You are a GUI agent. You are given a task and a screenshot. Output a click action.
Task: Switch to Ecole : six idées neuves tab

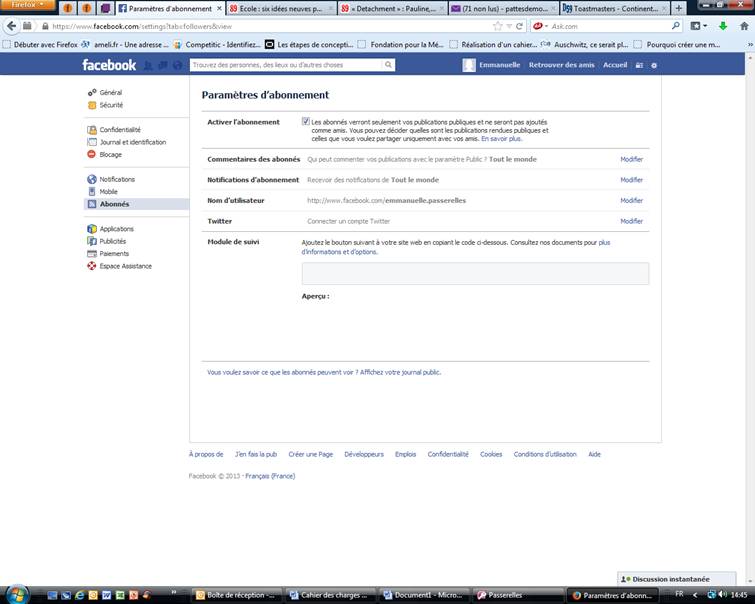[281, 9]
